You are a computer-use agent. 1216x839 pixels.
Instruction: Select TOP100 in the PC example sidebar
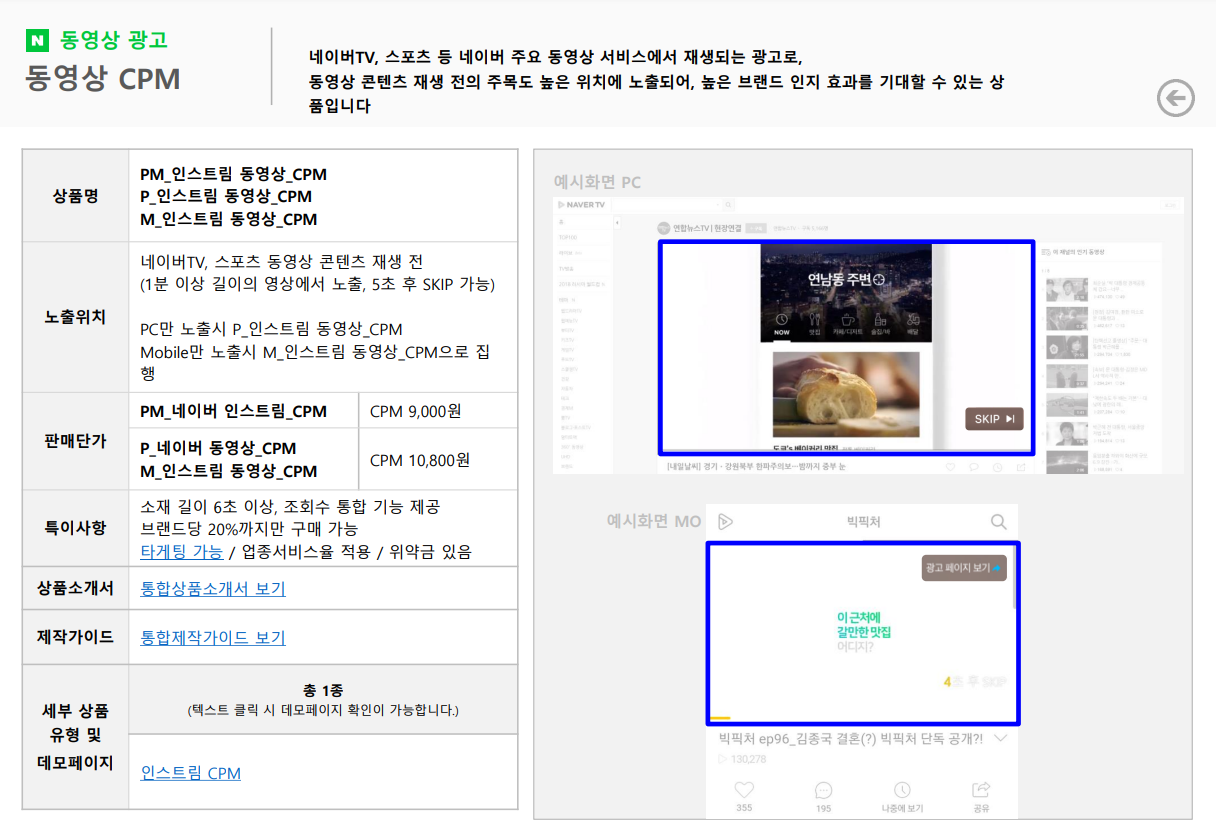[567, 237]
